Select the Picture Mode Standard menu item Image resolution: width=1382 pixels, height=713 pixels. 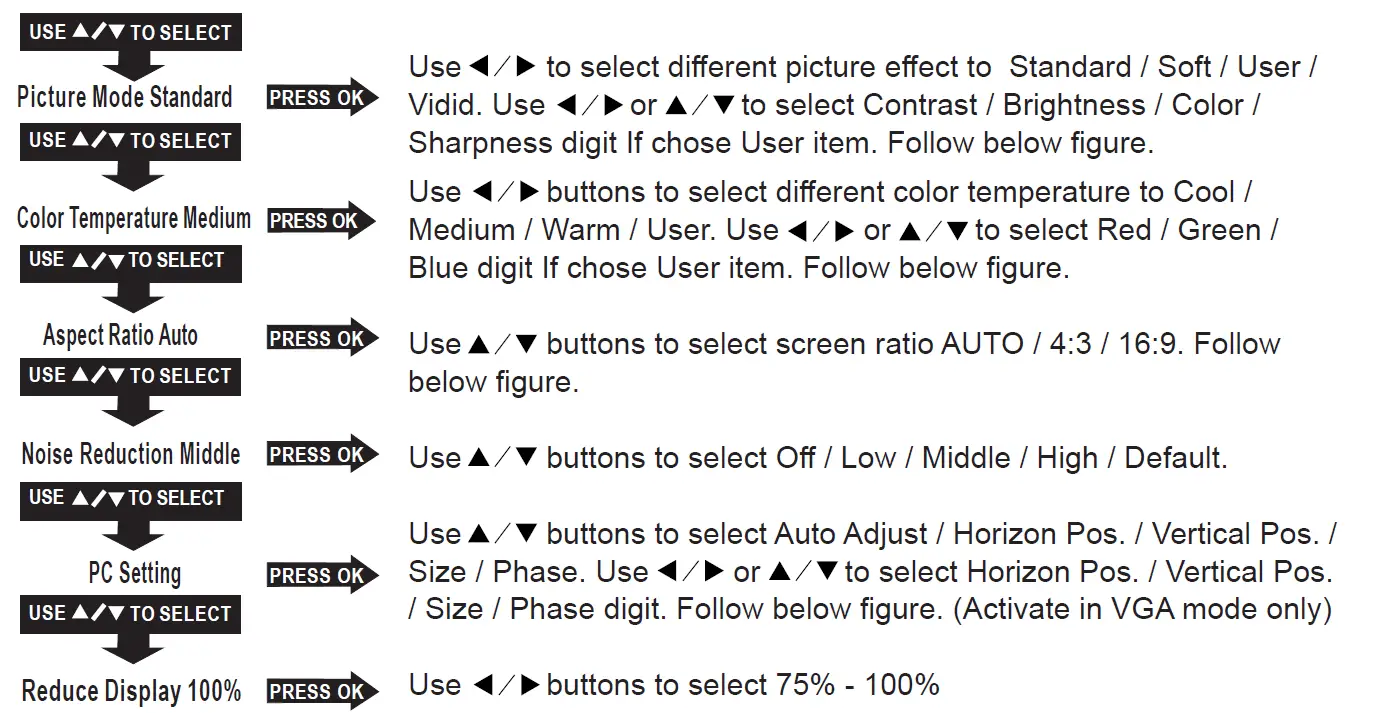(x=125, y=98)
